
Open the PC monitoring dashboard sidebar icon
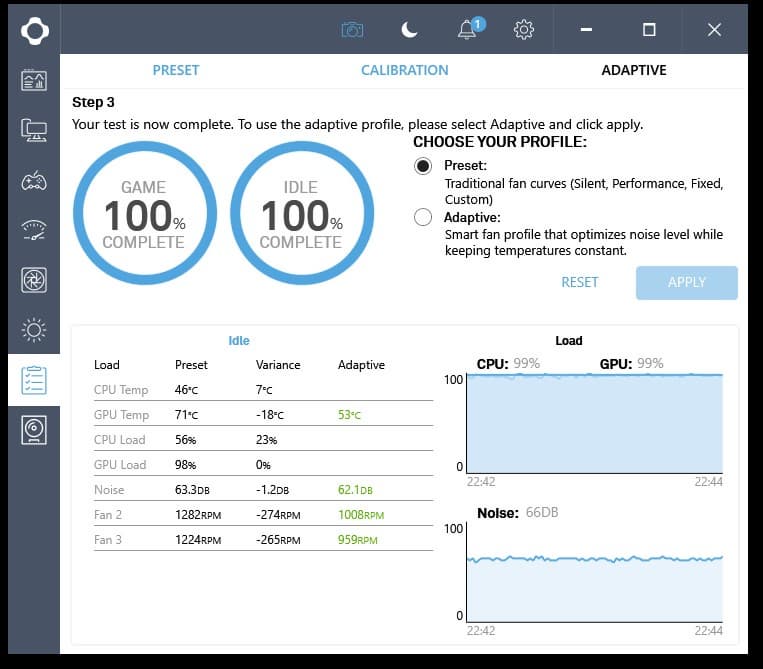pyautogui.click(x=34, y=80)
